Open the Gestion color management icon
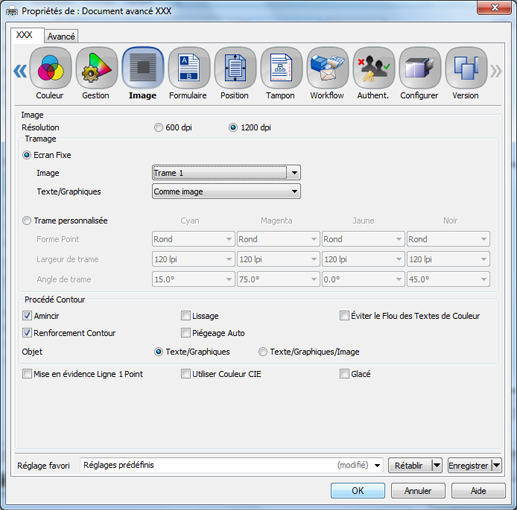 tap(97, 68)
